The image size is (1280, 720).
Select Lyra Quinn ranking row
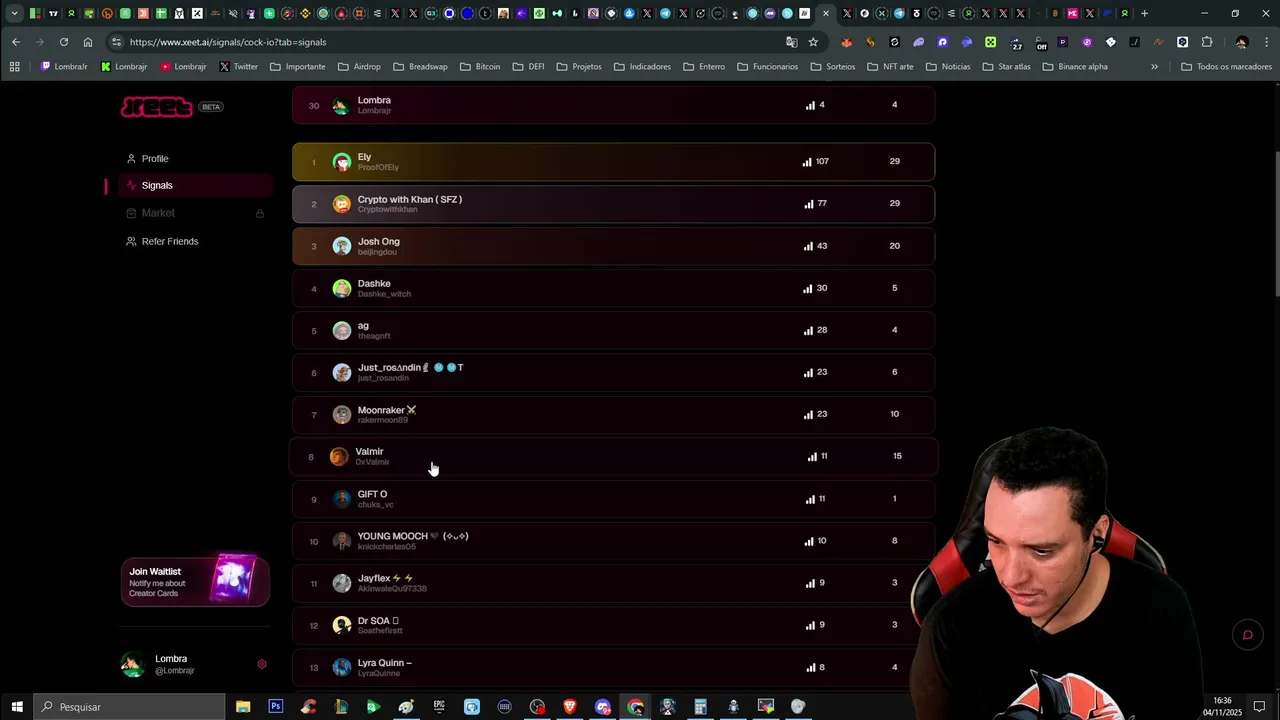point(613,667)
